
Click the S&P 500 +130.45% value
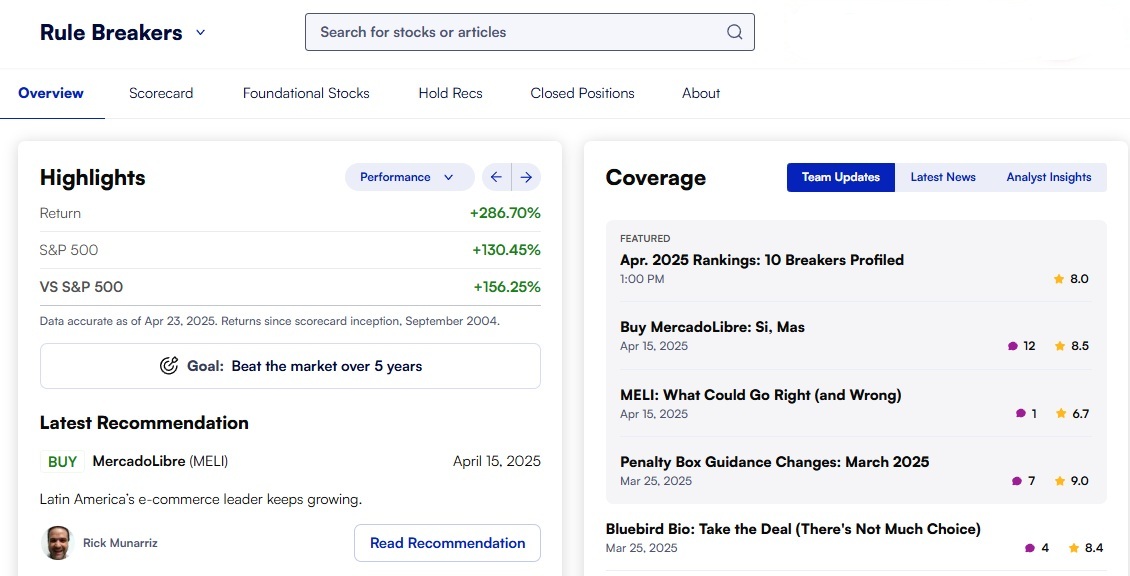(507, 250)
